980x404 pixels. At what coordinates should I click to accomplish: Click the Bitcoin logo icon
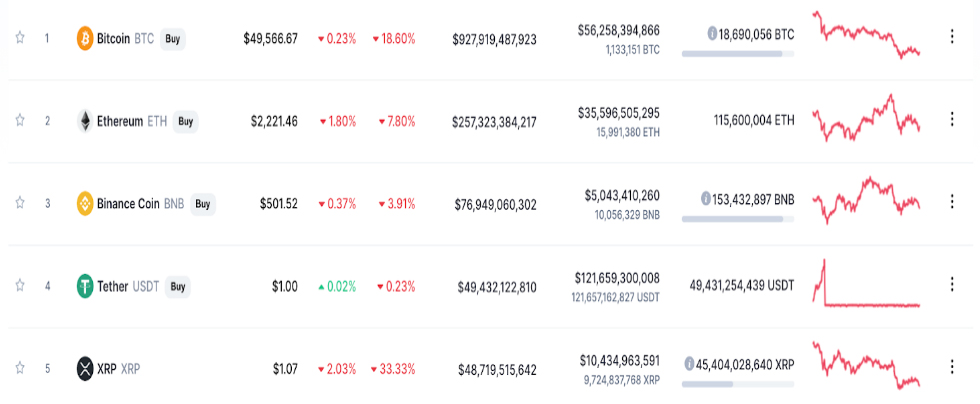[85, 39]
